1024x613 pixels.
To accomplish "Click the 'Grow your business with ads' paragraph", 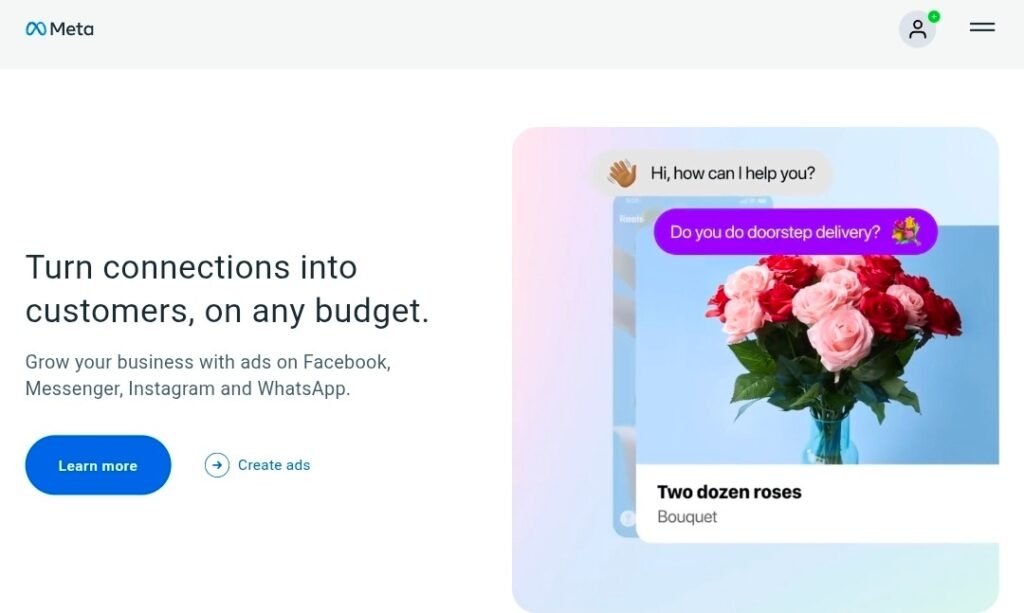I will [208, 375].
